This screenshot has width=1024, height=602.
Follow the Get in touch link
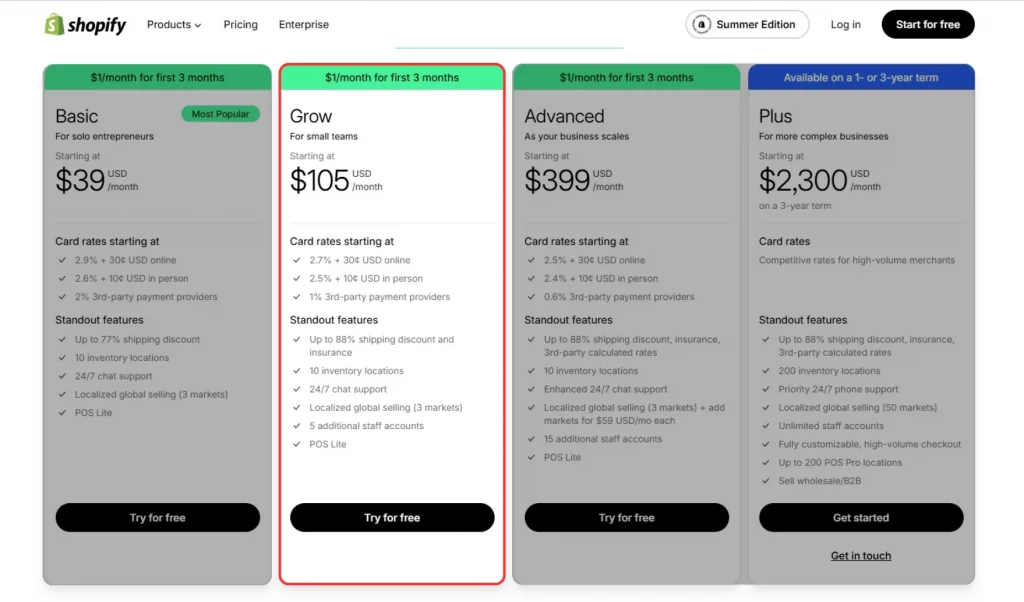tap(861, 556)
